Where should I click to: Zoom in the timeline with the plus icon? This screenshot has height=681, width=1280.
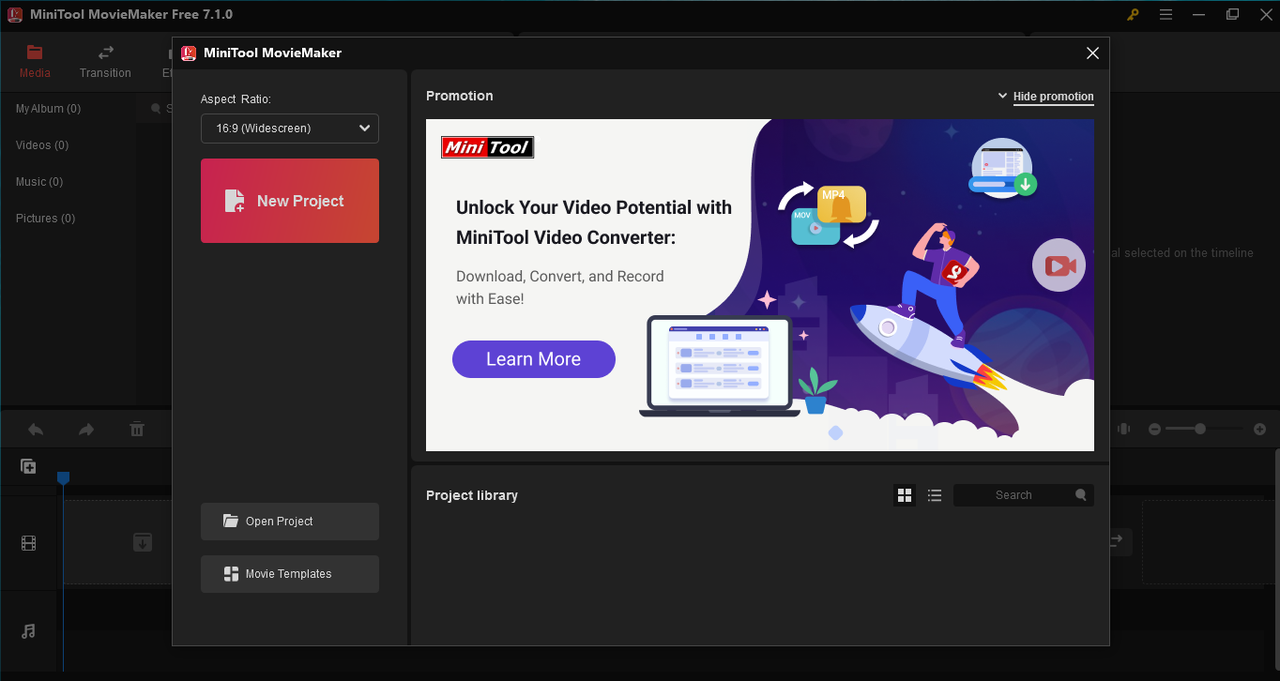tap(1260, 428)
